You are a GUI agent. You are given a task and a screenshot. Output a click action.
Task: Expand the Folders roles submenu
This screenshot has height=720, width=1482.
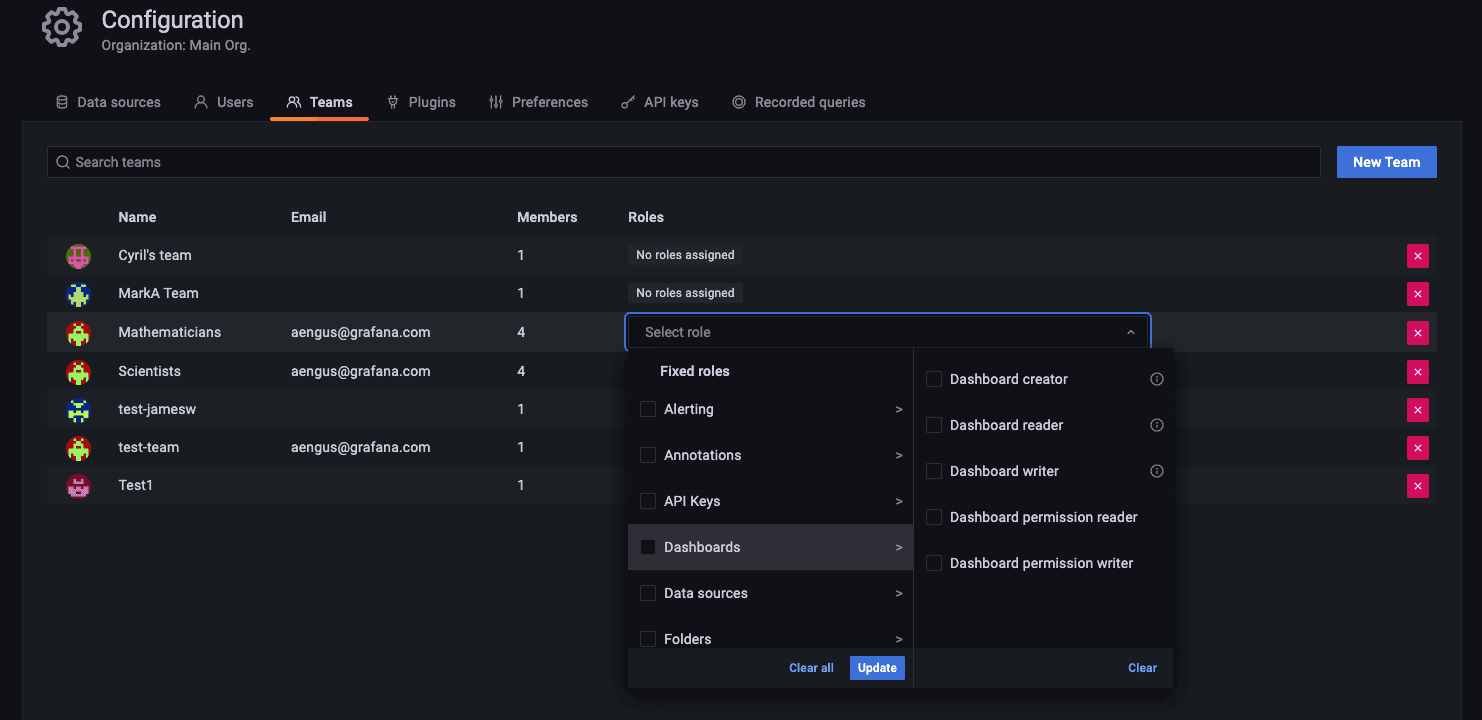tap(898, 639)
